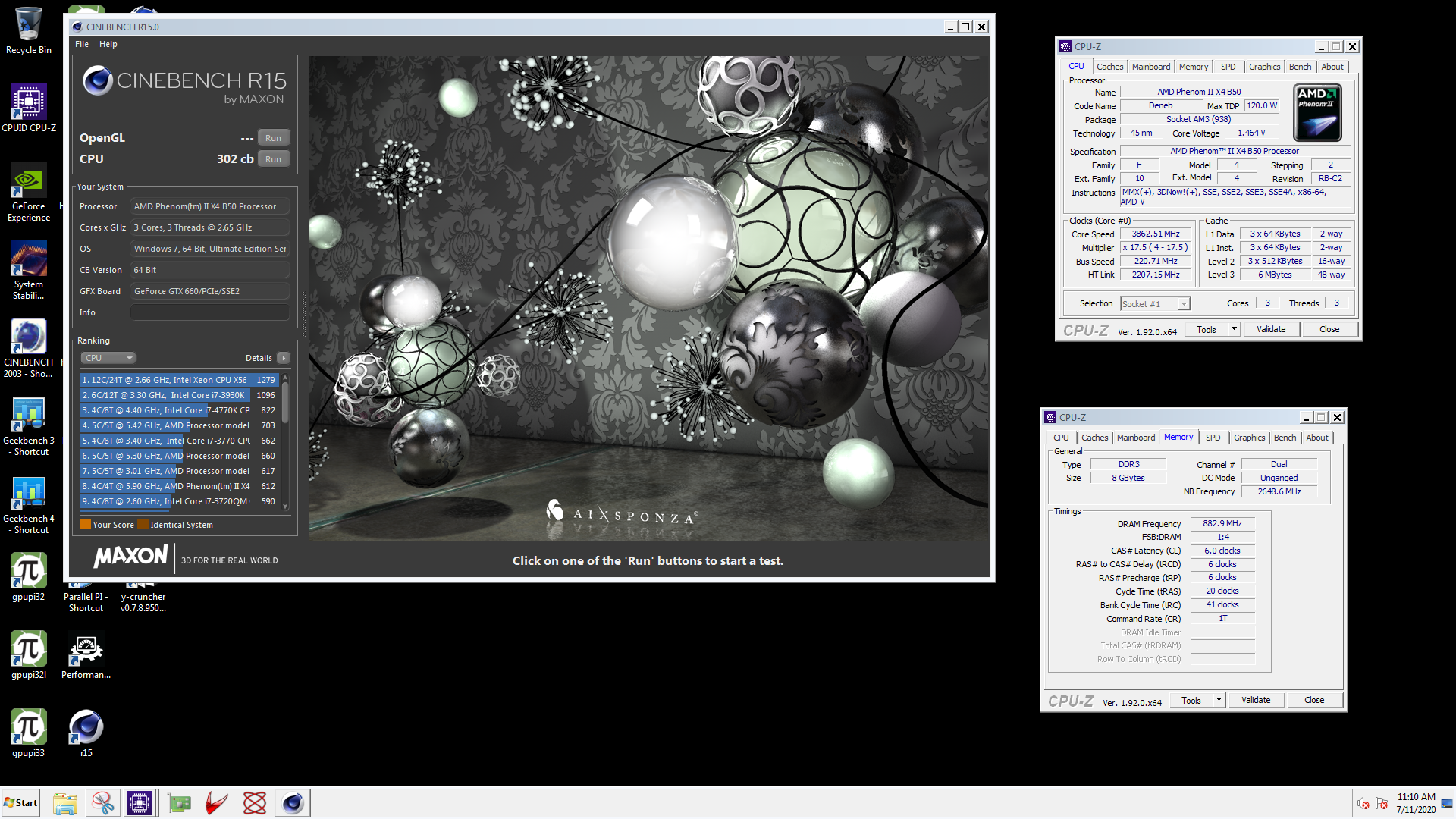Viewport: 1456px width, 819px height.
Task: Open the Ranking CPU type dropdown
Action: coord(109,358)
